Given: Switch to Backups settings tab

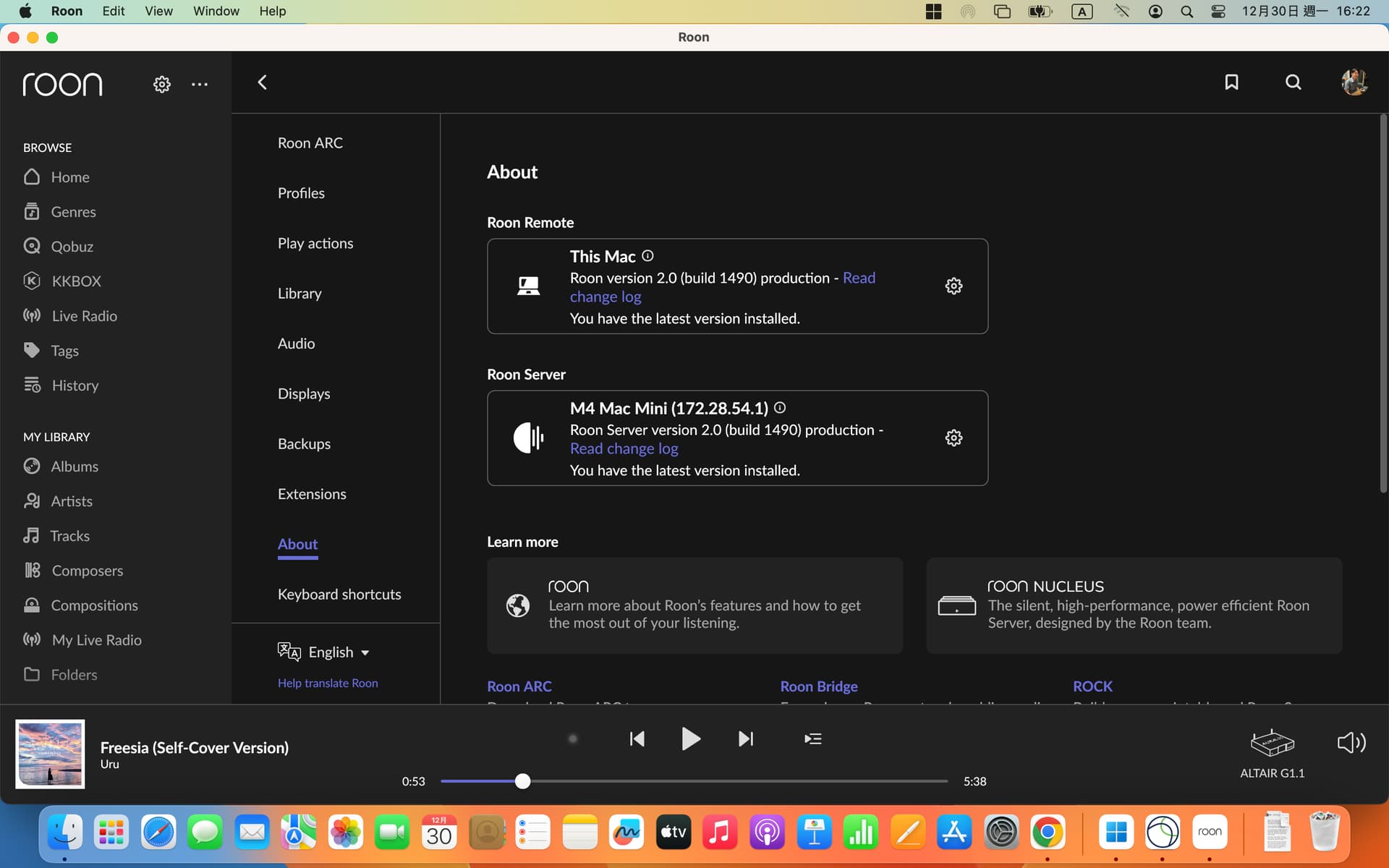Looking at the screenshot, I should 304,444.
